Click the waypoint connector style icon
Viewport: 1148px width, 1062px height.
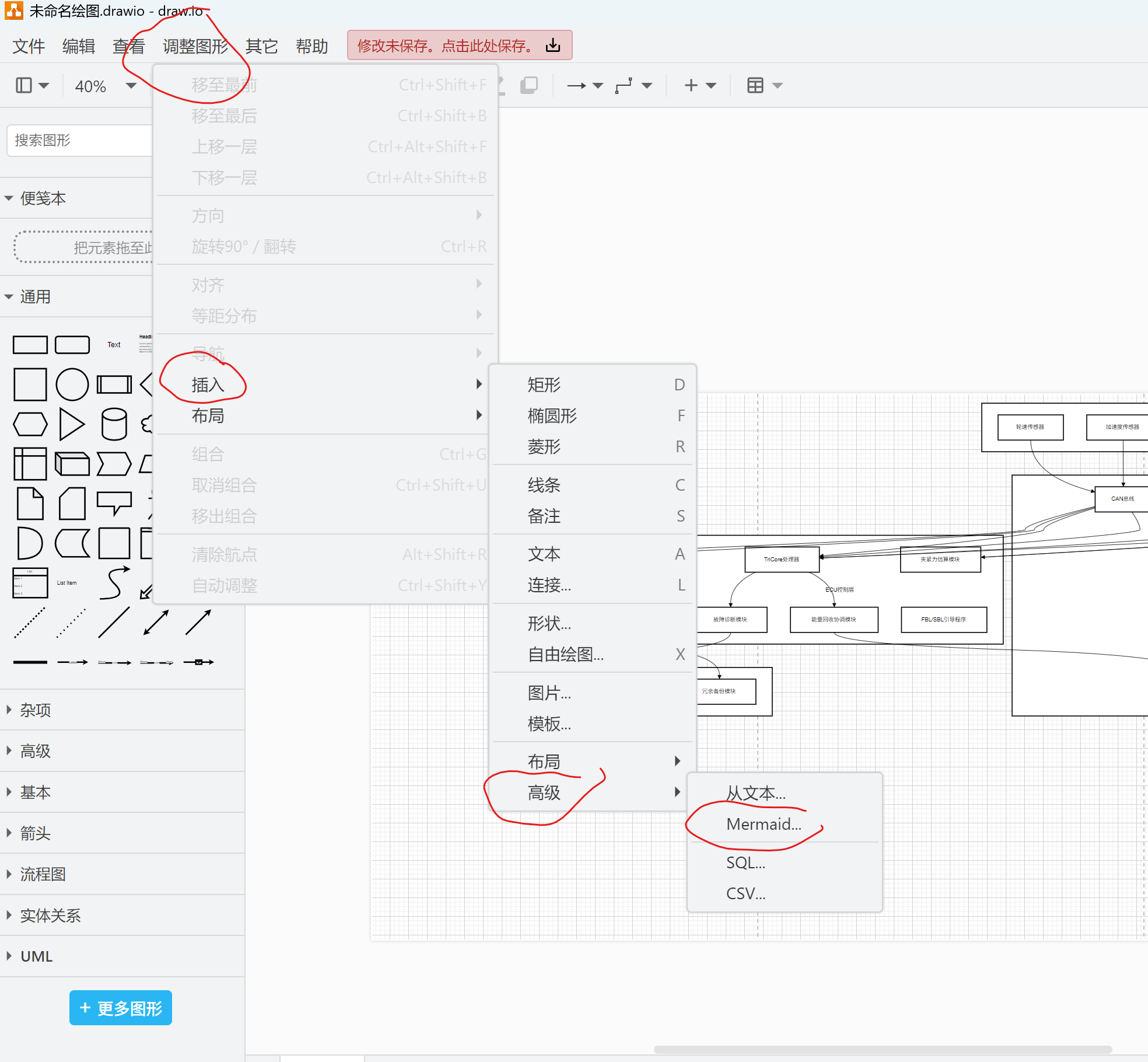coord(624,85)
